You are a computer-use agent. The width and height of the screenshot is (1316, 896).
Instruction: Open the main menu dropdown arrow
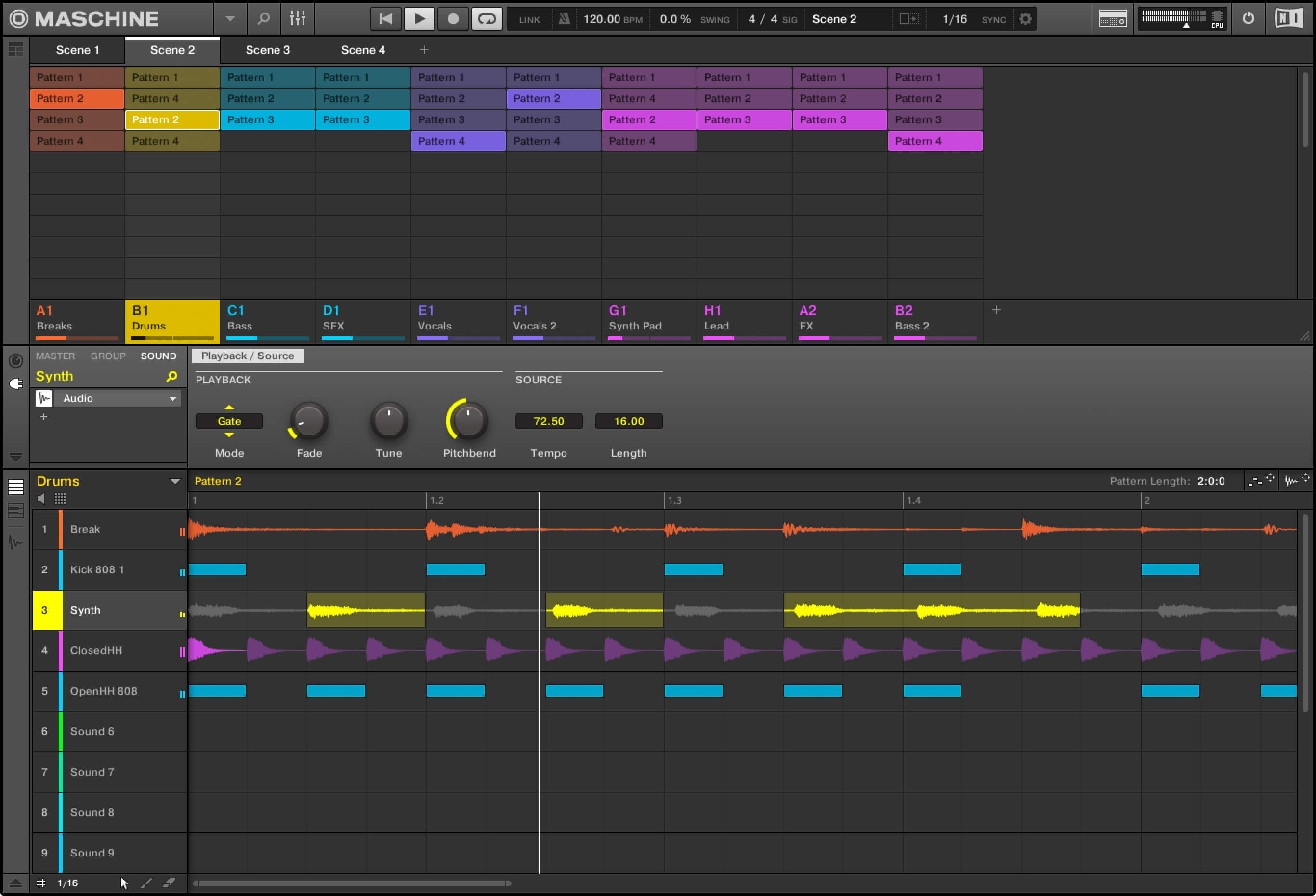click(x=230, y=19)
